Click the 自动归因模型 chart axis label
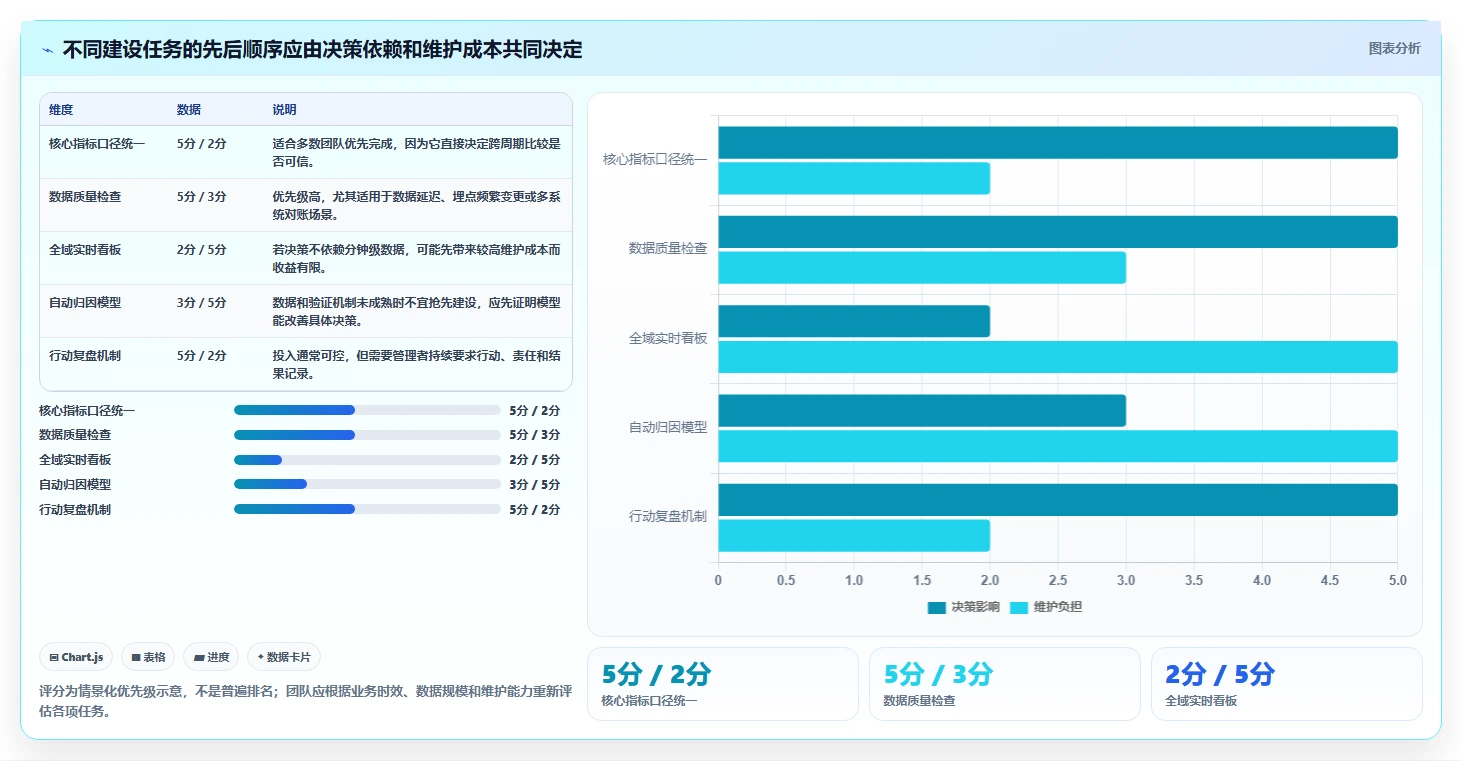The height and width of the screenshot is (761, 1462). [x=668, y=427]
